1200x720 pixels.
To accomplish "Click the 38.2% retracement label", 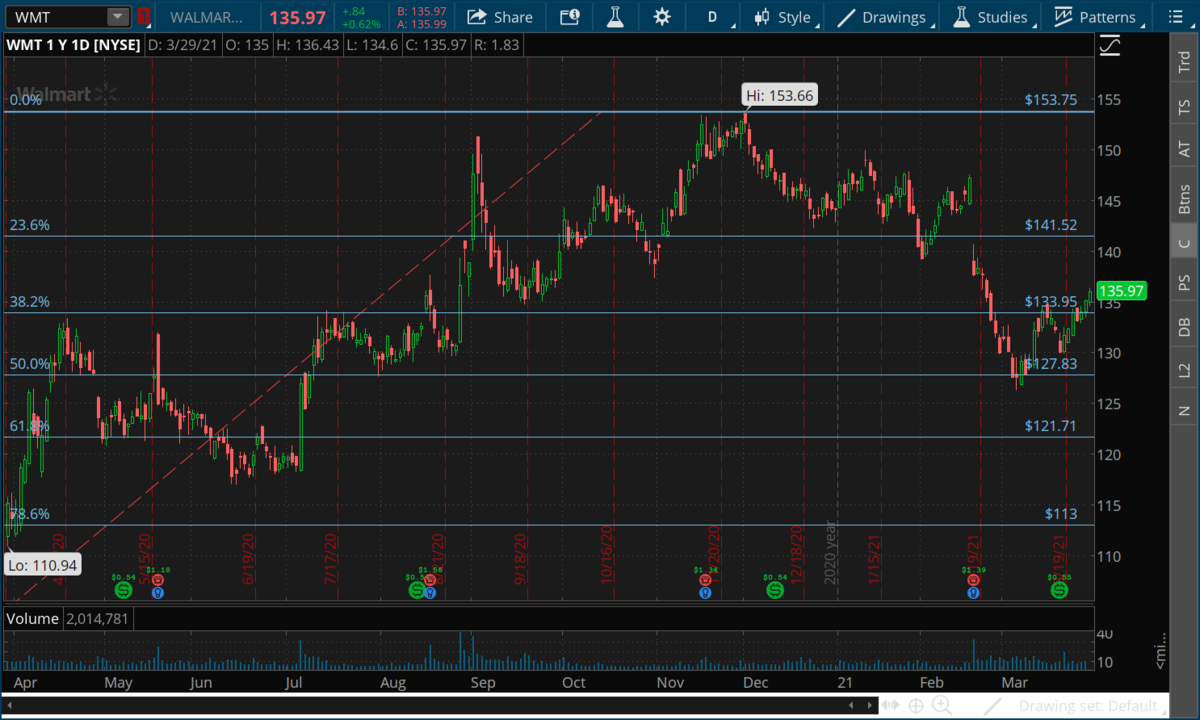I will click(30, 301).
